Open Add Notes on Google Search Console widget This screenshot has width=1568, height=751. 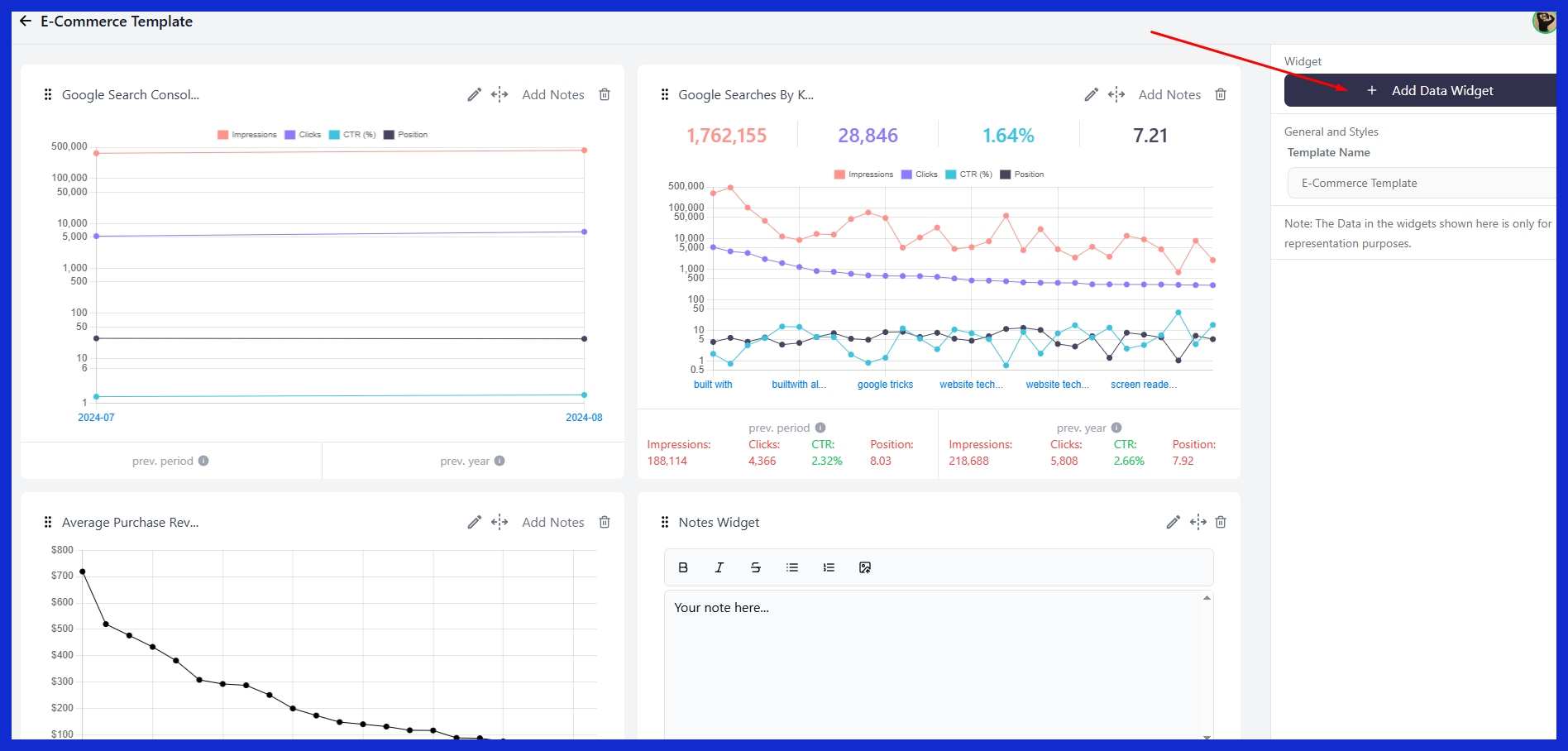552,94
